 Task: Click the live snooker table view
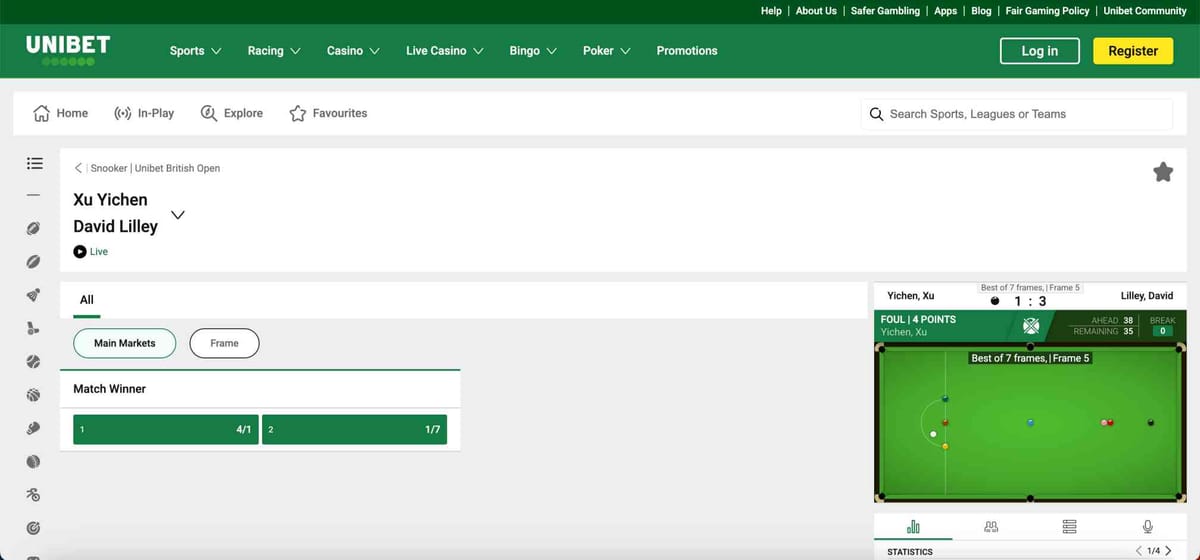pos(1031,423)
